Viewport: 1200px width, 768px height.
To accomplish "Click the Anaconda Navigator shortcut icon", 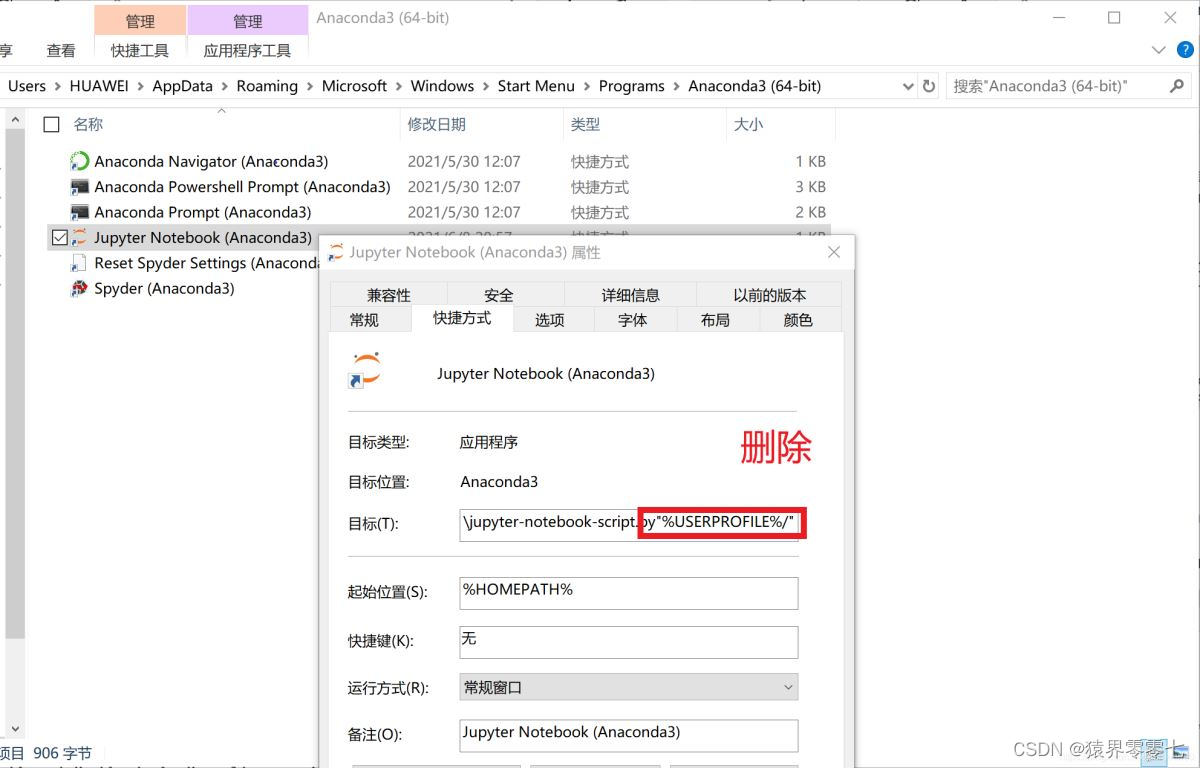I will (x=79, y=161).
